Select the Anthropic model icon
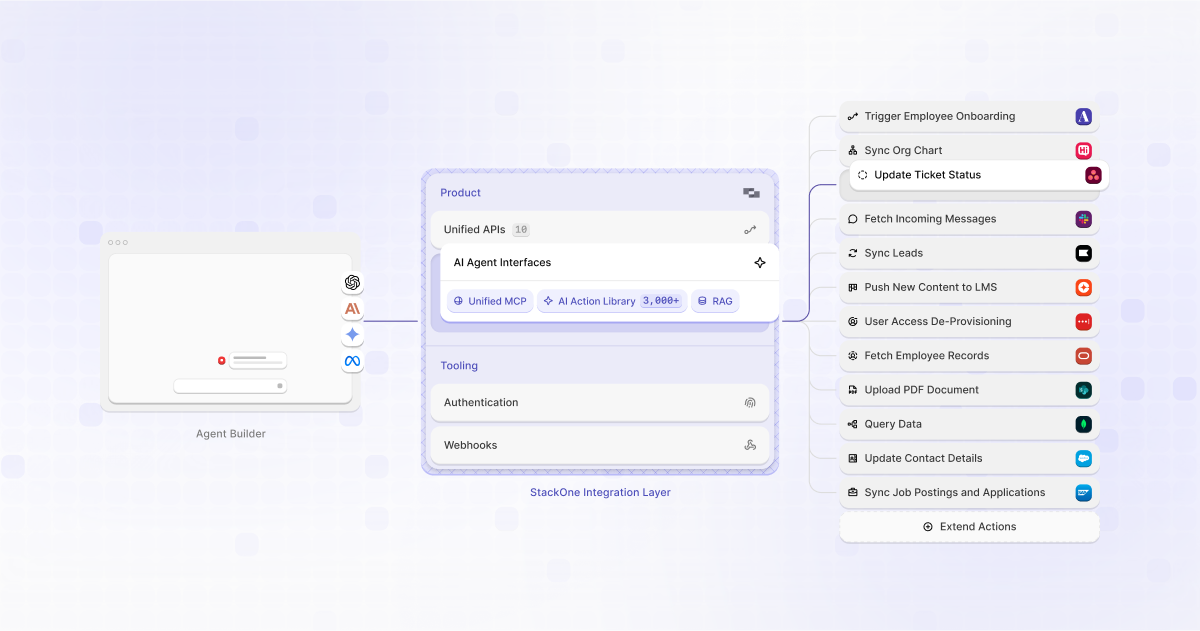Image resolution: width=1200 pixels, height=631 pixels. (352, 309)
